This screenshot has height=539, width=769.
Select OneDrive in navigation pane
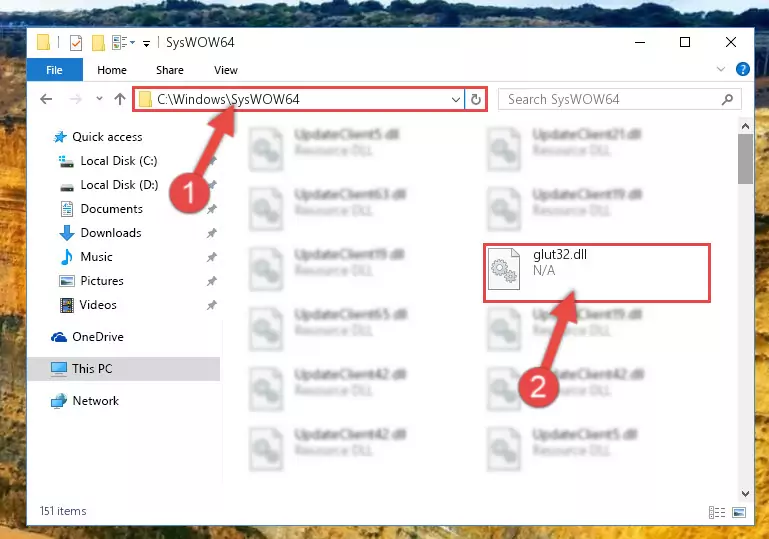(98, 337)
